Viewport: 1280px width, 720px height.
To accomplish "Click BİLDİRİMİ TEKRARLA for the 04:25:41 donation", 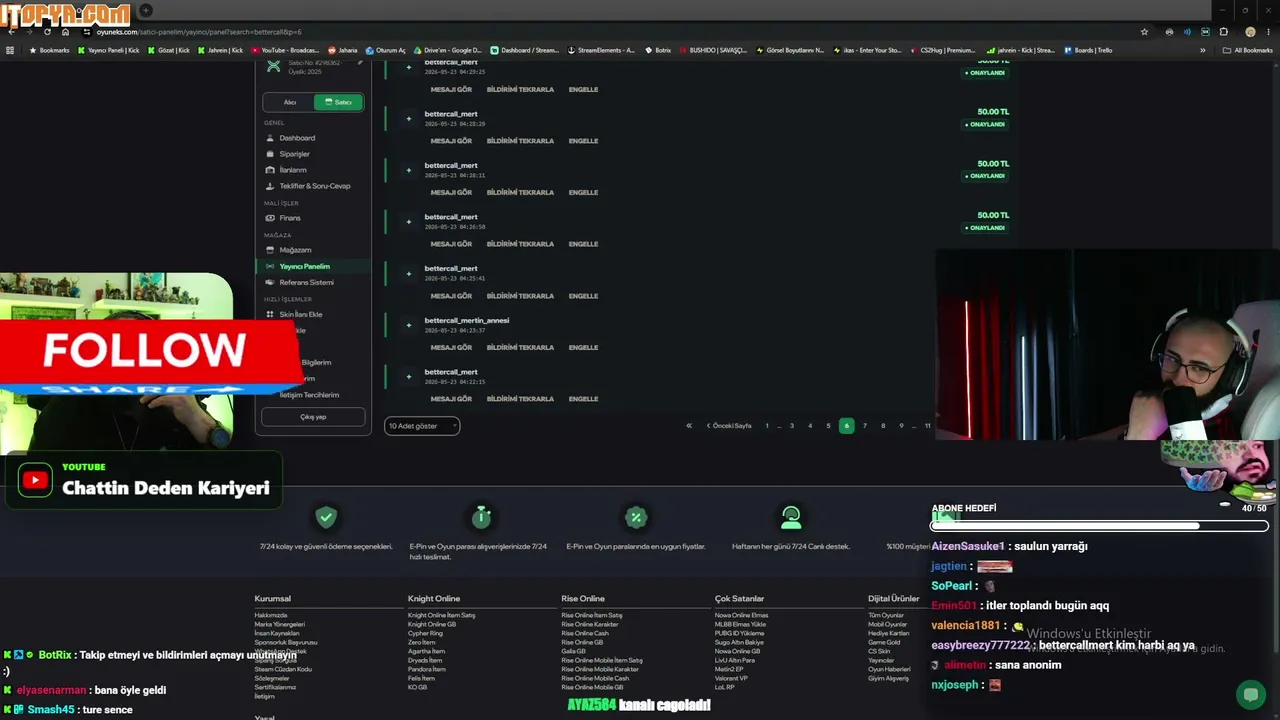I will tap(520, 296).
